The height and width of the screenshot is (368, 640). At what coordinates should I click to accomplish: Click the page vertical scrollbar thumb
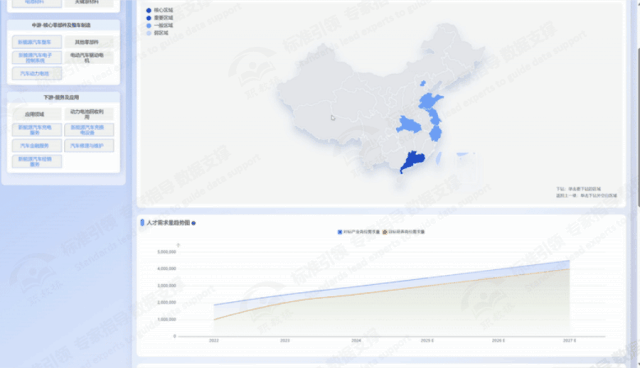click(638, 126)
